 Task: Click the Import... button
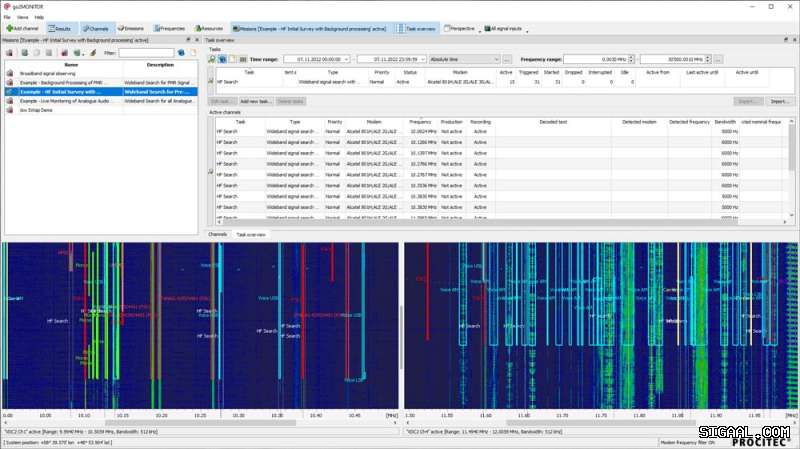click(x=779, y=102)
